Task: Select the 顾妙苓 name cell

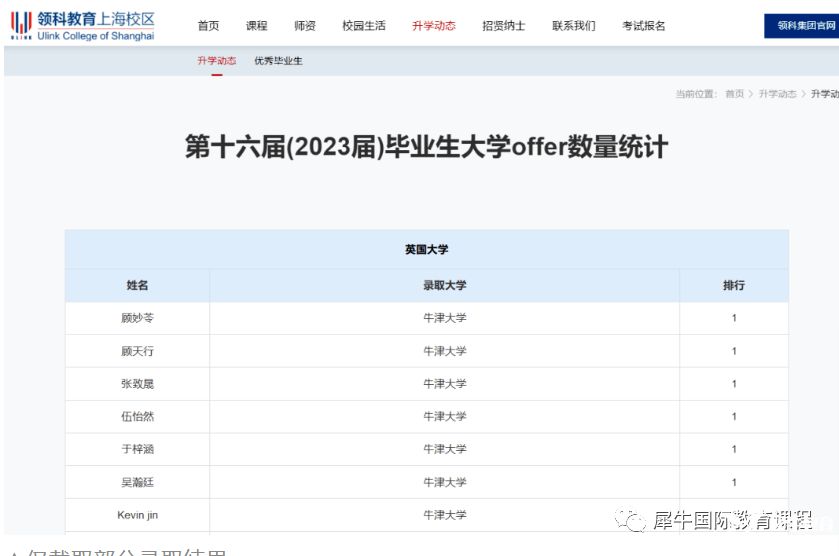Action: click(137, 318)
